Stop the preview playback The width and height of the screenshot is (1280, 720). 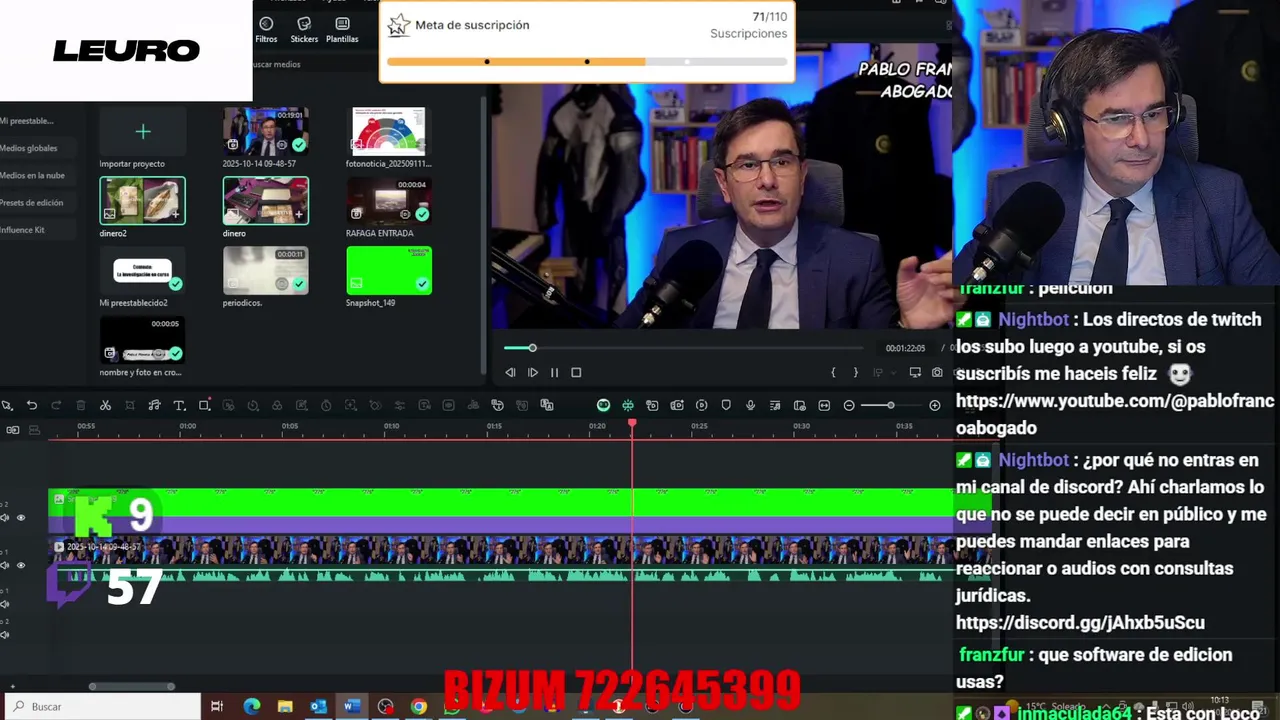tap(576, 372)
